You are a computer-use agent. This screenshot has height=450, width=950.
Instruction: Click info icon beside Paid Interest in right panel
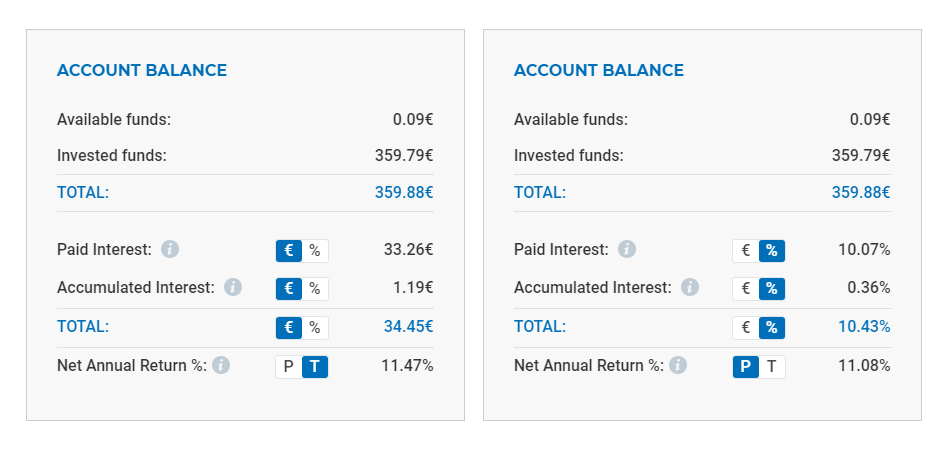click(x=627, y=250)
